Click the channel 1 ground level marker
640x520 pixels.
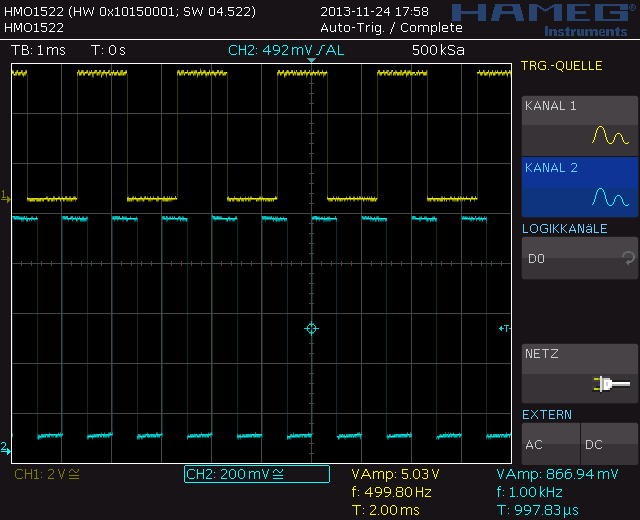(6, 197)
